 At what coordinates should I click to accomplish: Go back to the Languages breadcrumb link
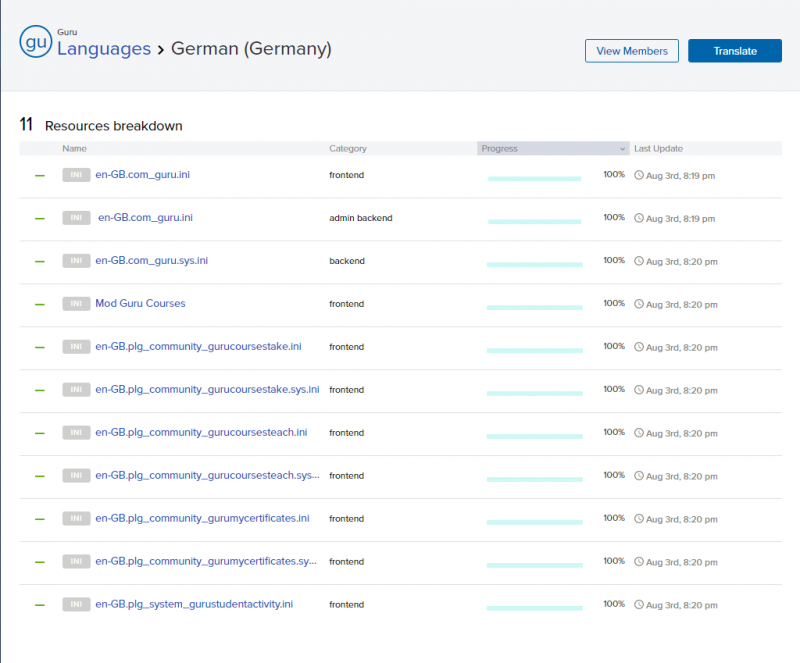pos(104,49)
